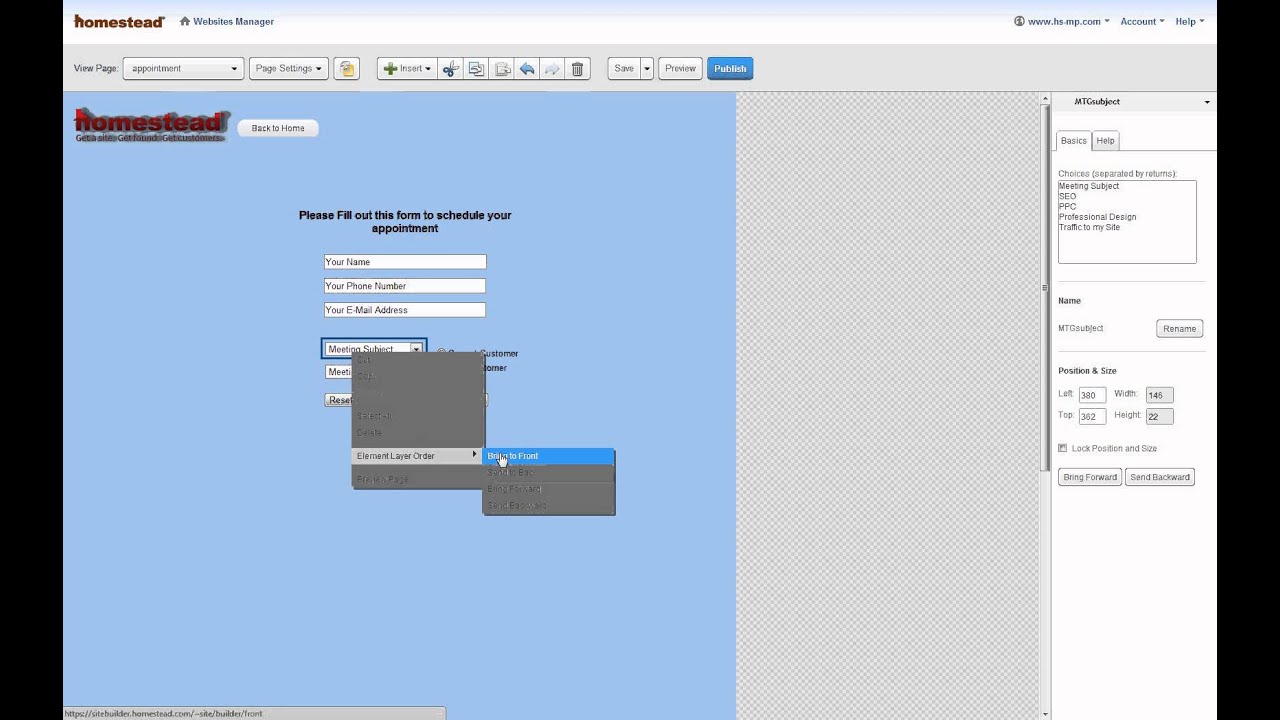Image resolution: width=1280 pixels, height=720 pixels.
Task: Click the Copy toolbar icon
Action: pos(476,69)
